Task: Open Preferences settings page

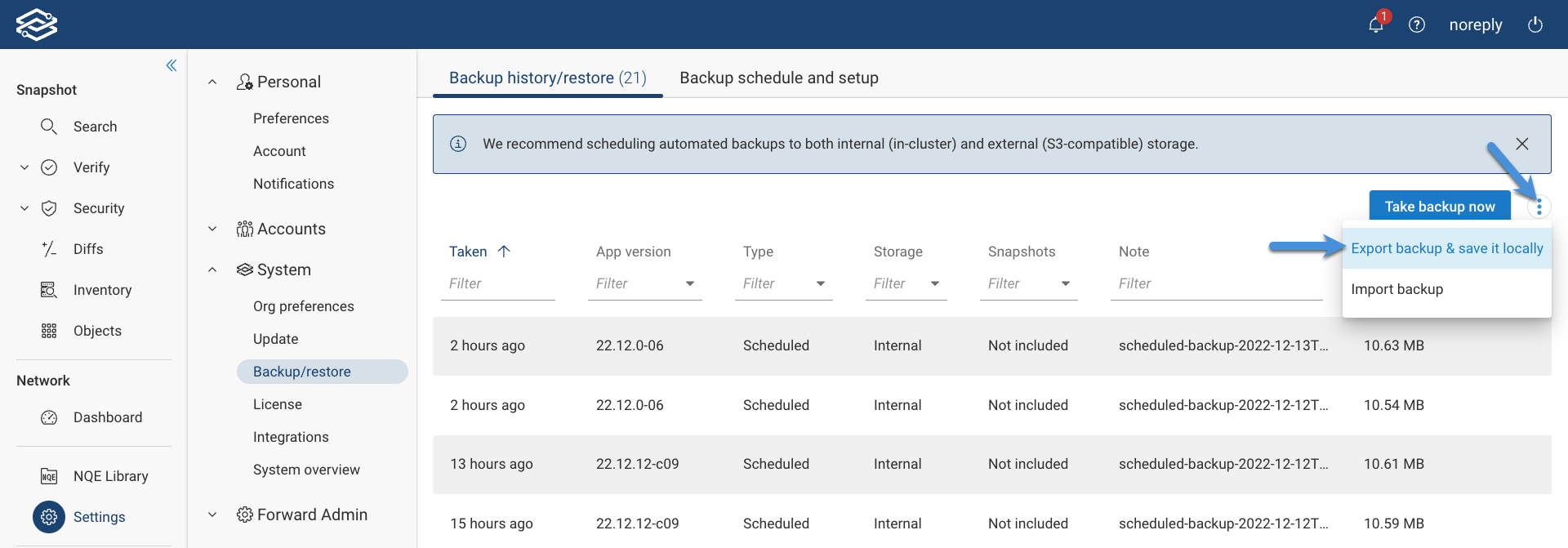Action: coord(291,118)
